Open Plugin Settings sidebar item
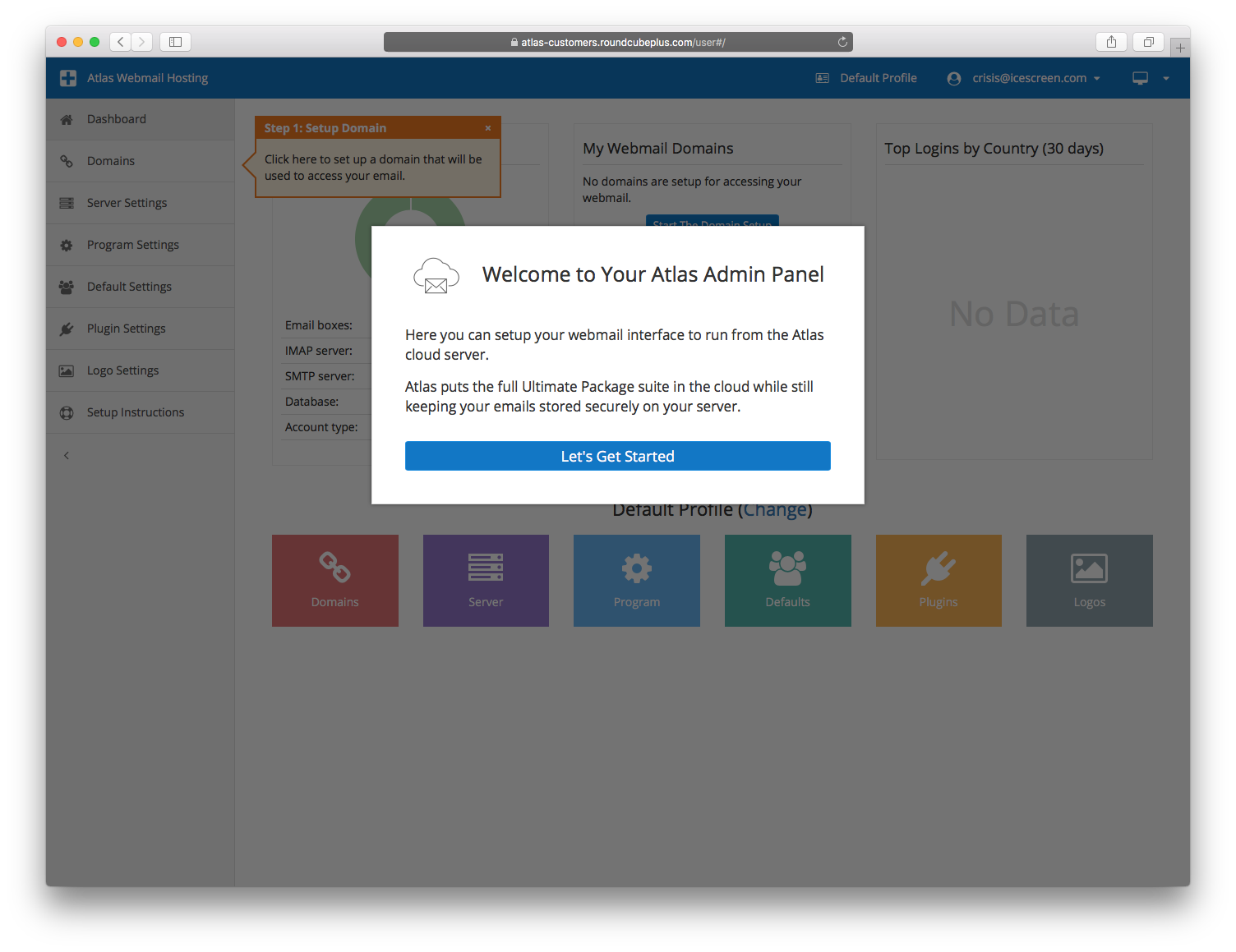1236x952 pixels. (x=140, y=329)
